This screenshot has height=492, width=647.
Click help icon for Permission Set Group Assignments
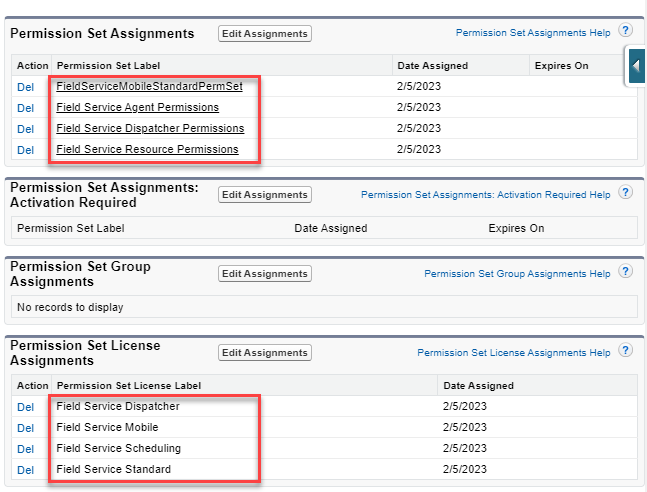[x=626, y=273]
